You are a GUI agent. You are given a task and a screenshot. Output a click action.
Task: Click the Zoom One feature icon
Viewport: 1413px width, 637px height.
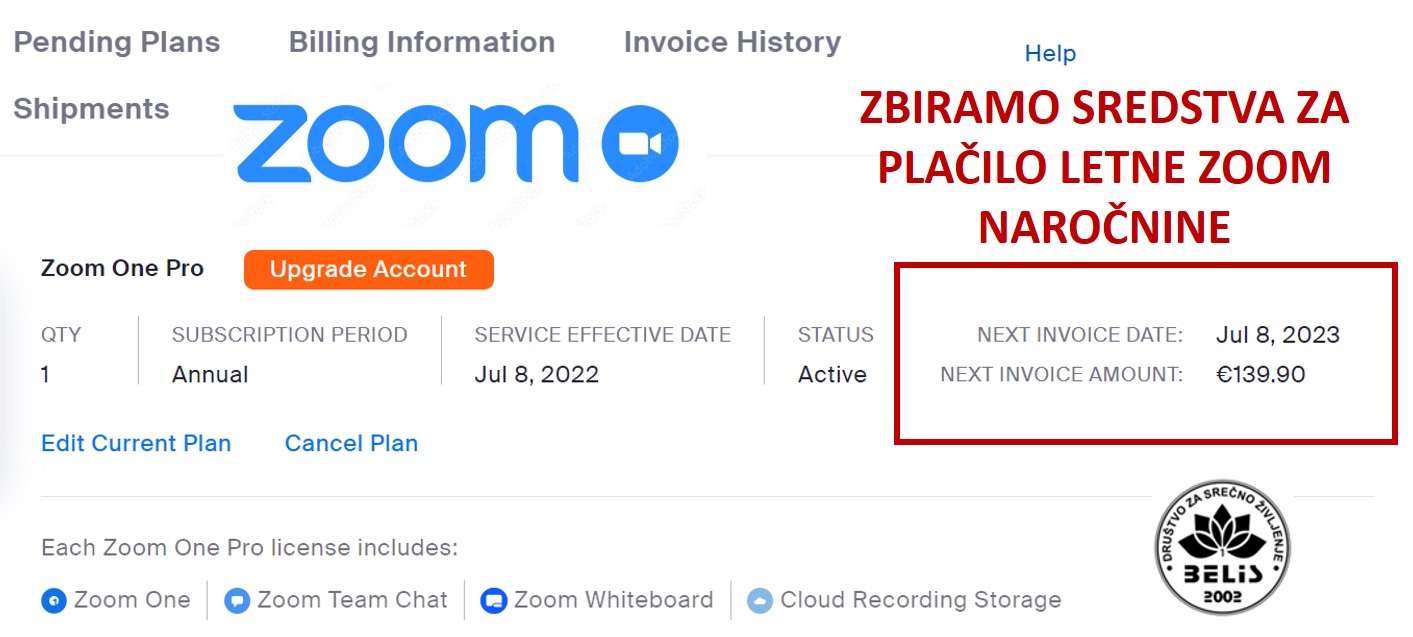point(53,601)
